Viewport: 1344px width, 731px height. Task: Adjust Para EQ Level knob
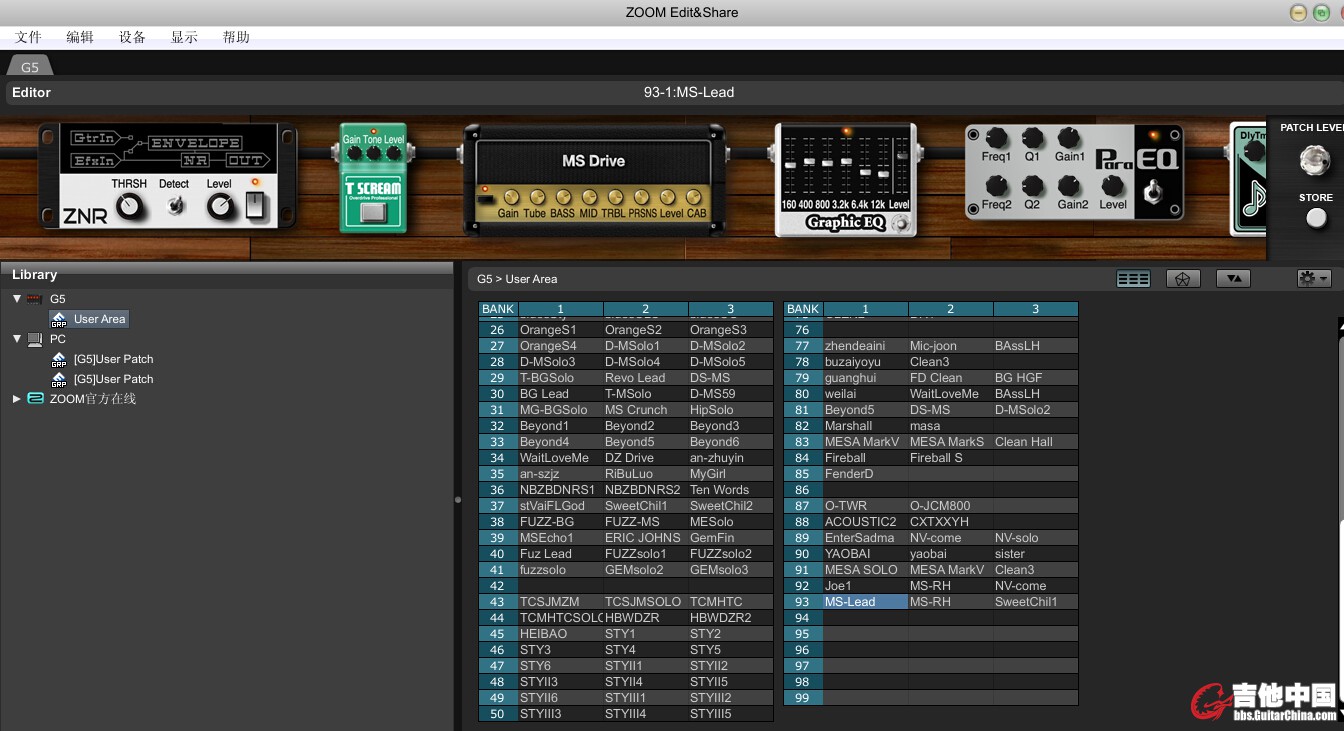coord(1113,186)
